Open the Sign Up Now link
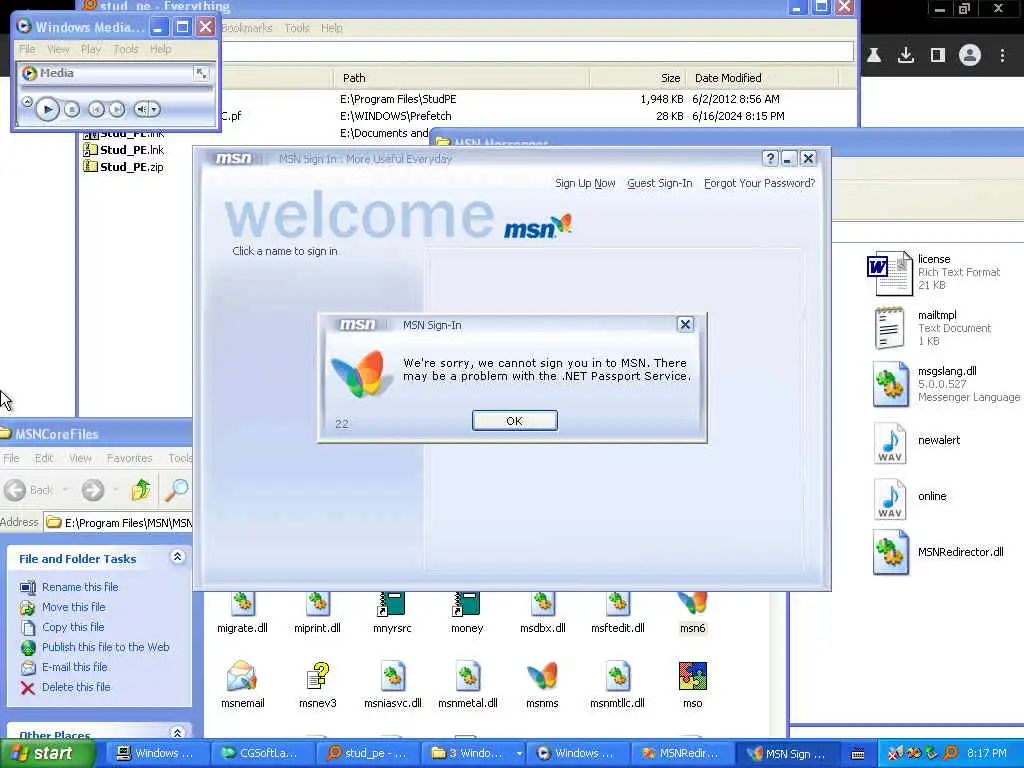This screenshot has width=1024, height=768. (585, 183)
